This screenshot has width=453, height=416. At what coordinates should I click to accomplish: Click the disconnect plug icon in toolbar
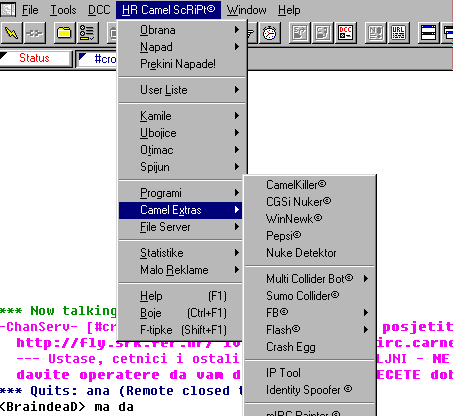35,33
